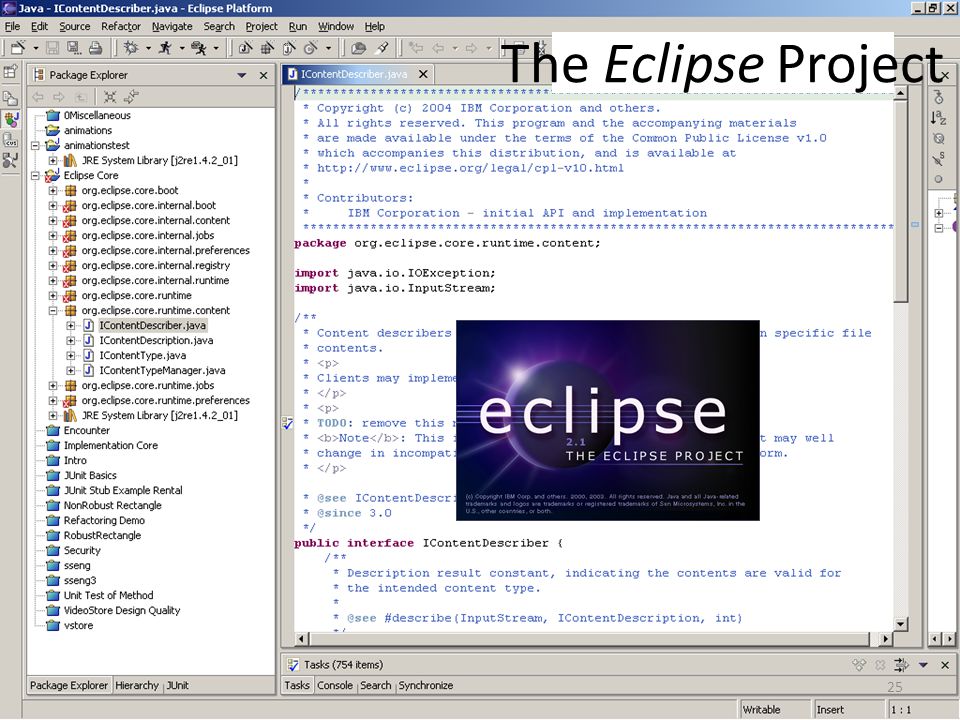Screen dimensions: 960x720
Task: Switch to the Synchronize tab
Action: (x=426, y=686)
